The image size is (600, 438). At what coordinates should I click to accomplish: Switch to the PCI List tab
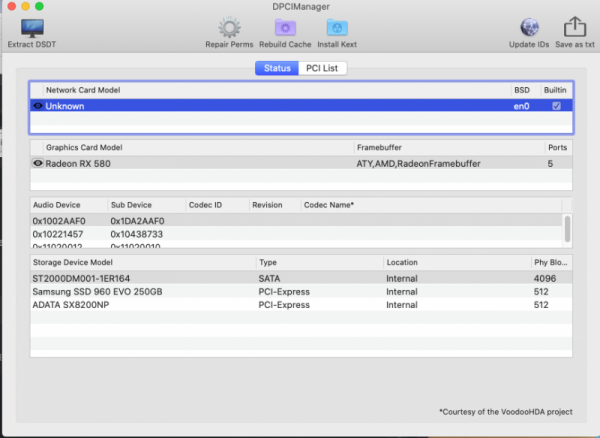click(x=322, y=68)
